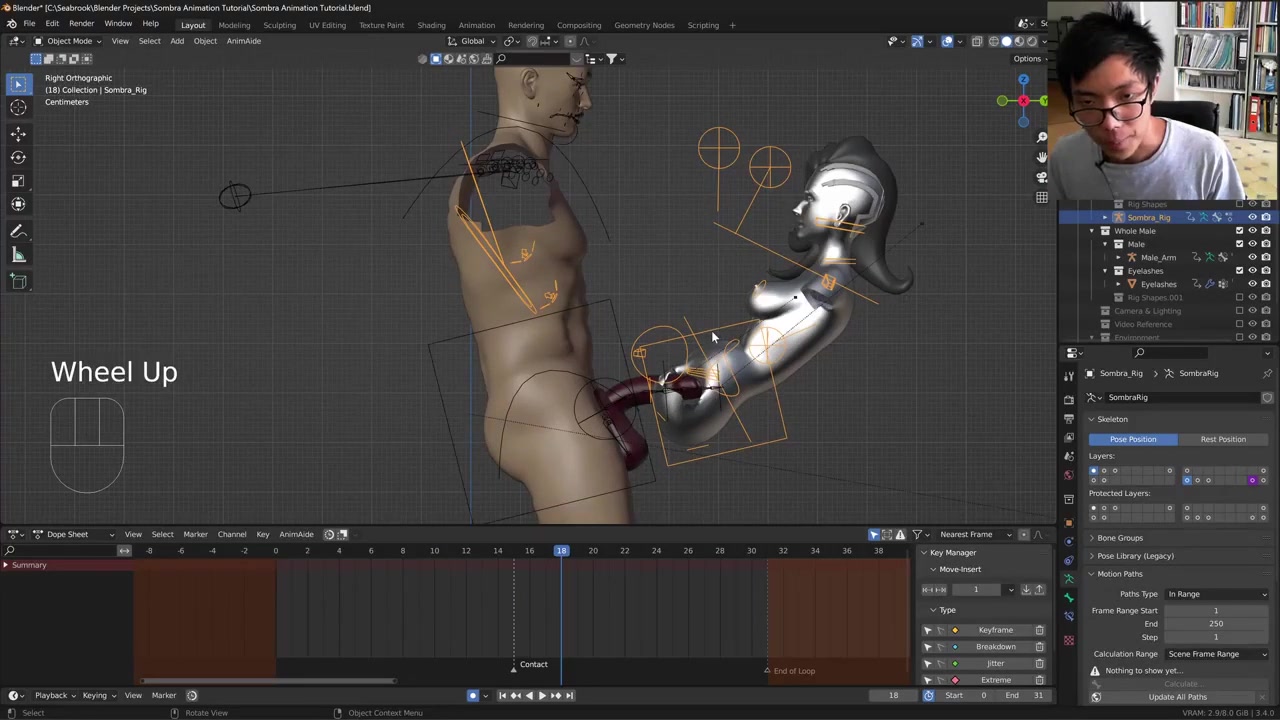Pick the Scale tool in the toolbar
The height and width of the screenshot is (720, 1280).
18,181
